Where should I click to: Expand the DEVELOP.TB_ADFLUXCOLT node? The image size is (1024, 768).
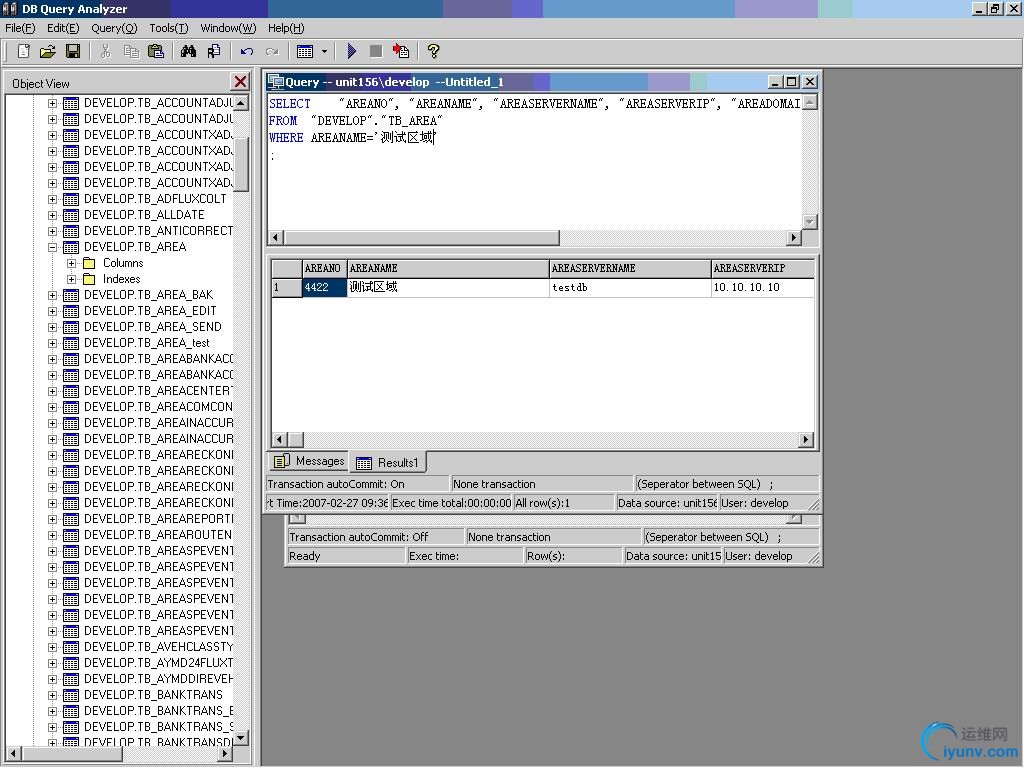(52, 199)
